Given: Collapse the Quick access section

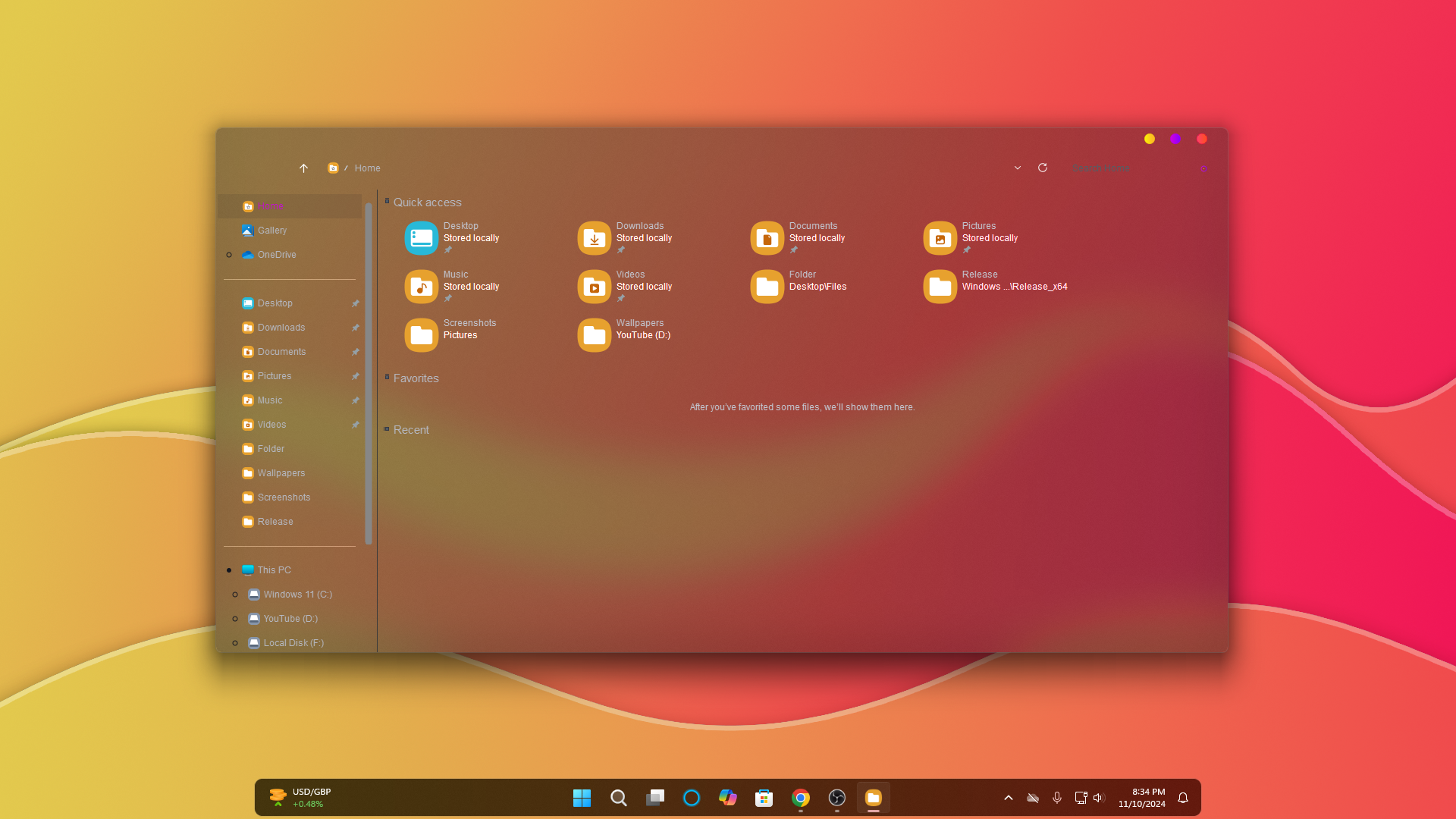Looking at the screenshot, I should pos(388,202).
